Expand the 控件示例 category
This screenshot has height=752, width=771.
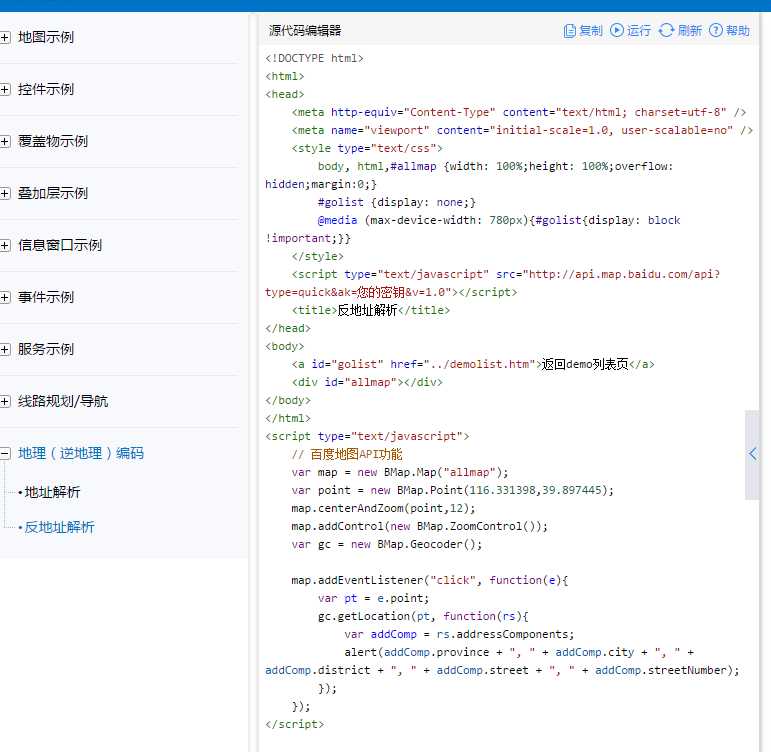click(x=5, y=89)
